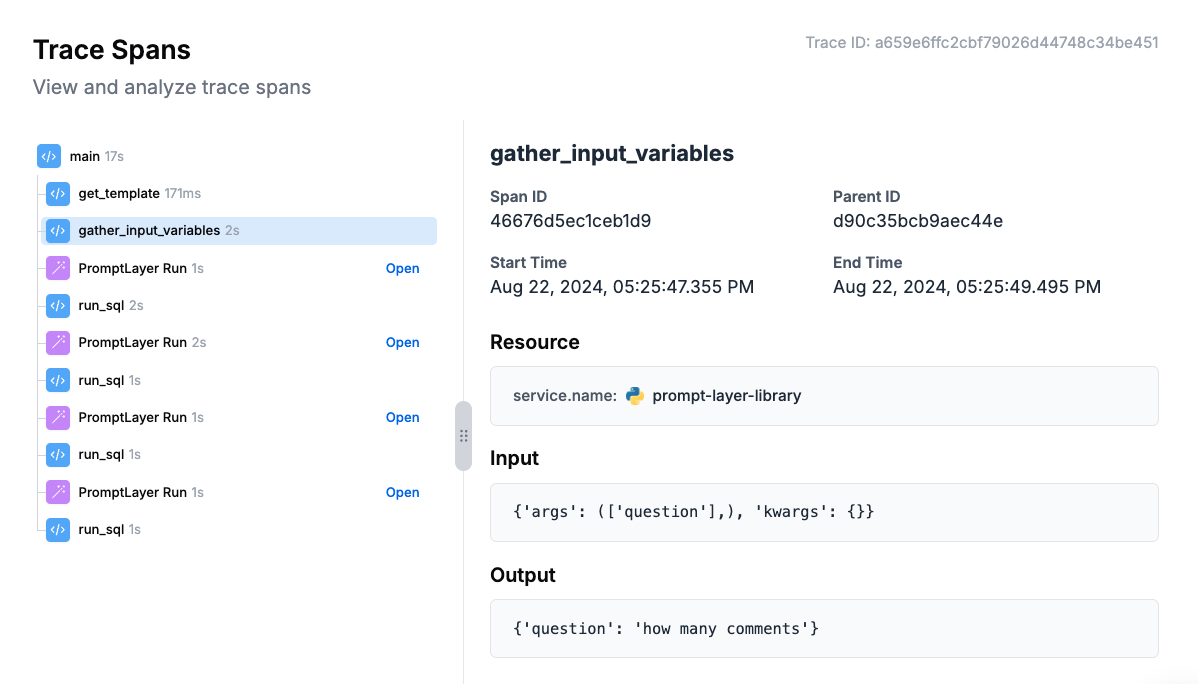The width and height of the screenshot is (1198, 684).
Task: Click the code icon of the 2s run_sql span
Action: [x=58, y=306]
